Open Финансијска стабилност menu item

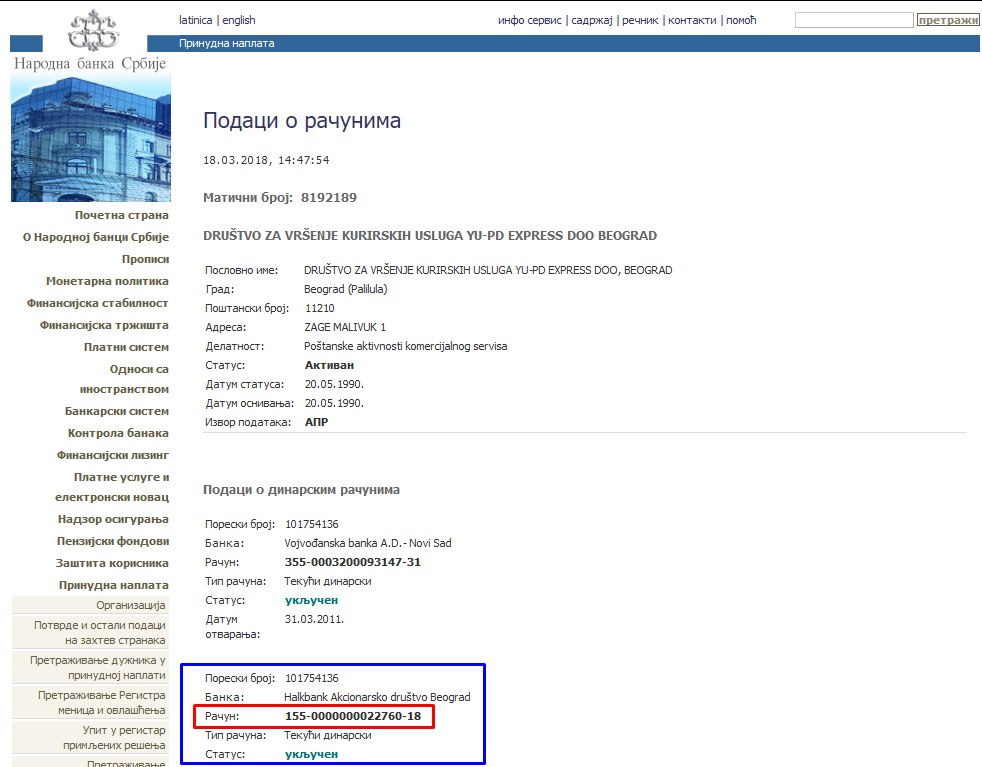point(97,303)
